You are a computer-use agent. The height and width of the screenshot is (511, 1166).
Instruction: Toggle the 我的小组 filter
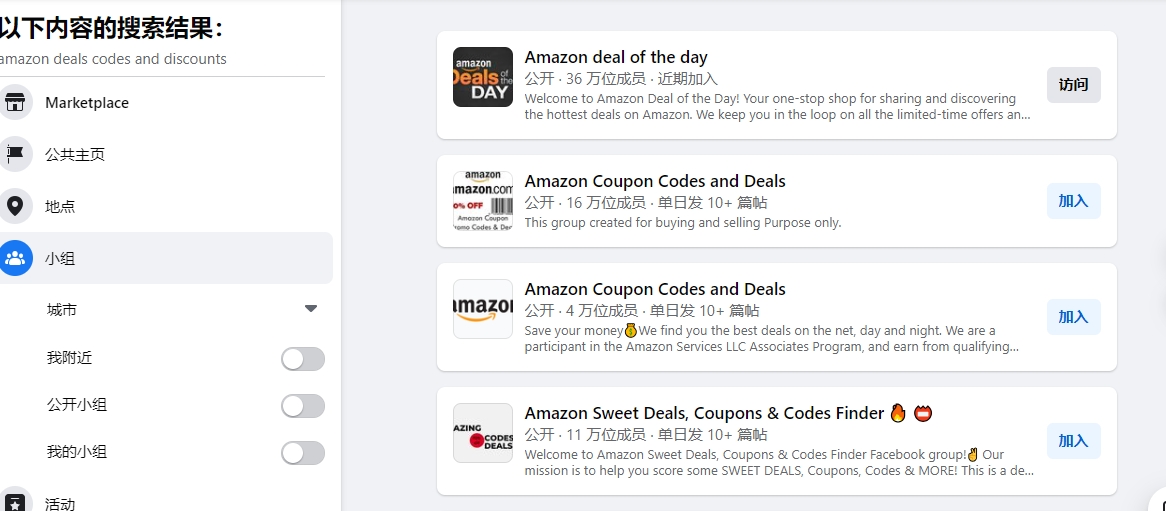coord(303,453)
